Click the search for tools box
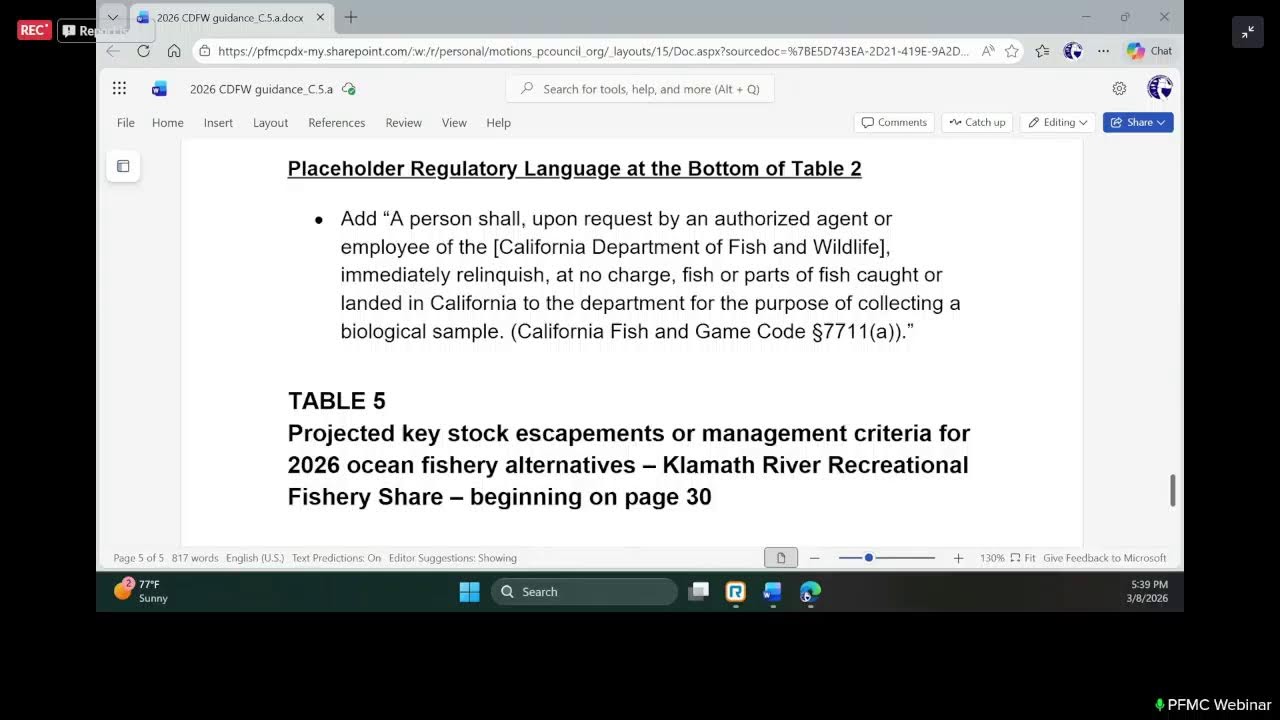1280x720 pixels. click(640, 89)
